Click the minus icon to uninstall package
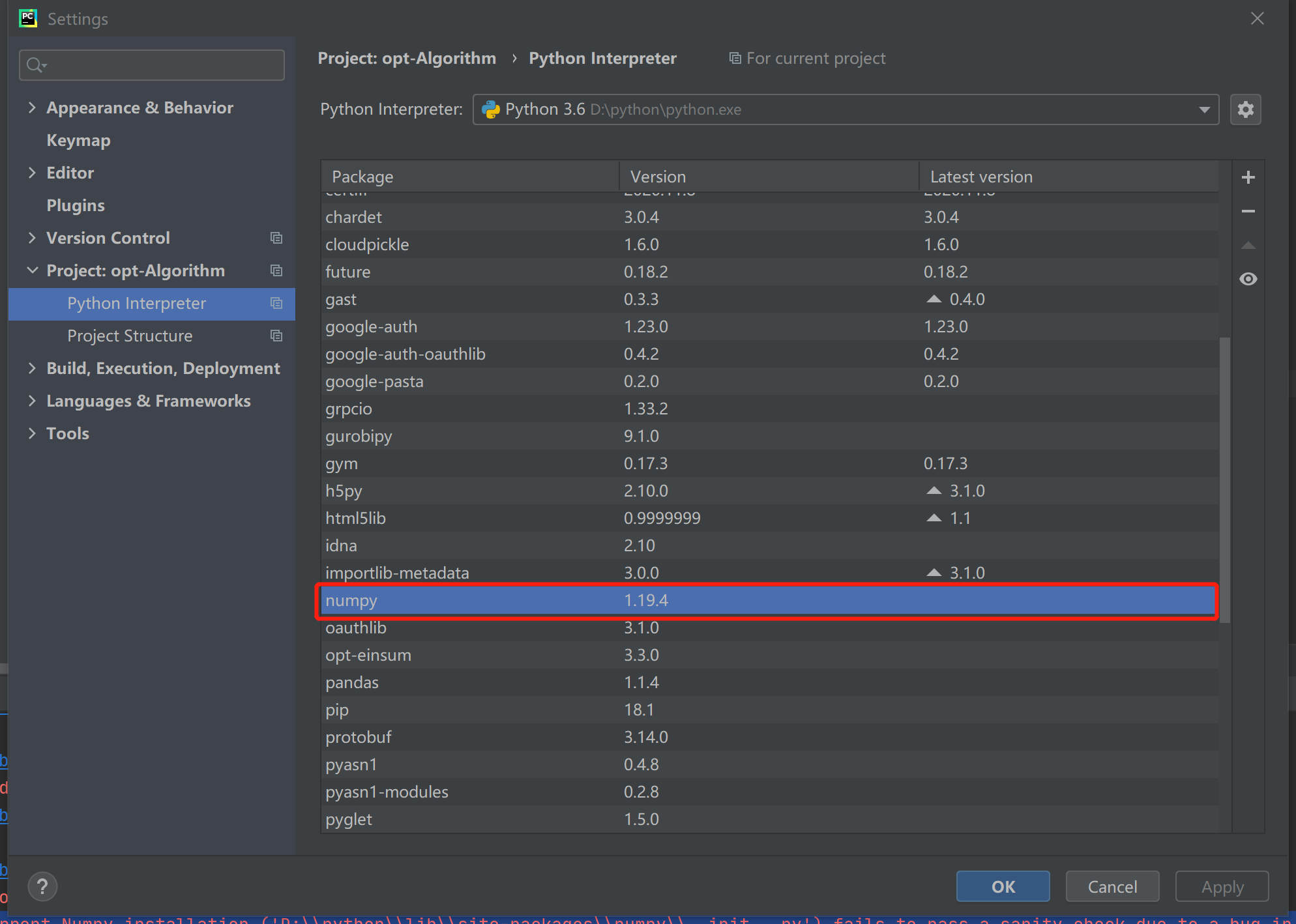Screen dimensions: 1296x924 [x=1248, y=211]
